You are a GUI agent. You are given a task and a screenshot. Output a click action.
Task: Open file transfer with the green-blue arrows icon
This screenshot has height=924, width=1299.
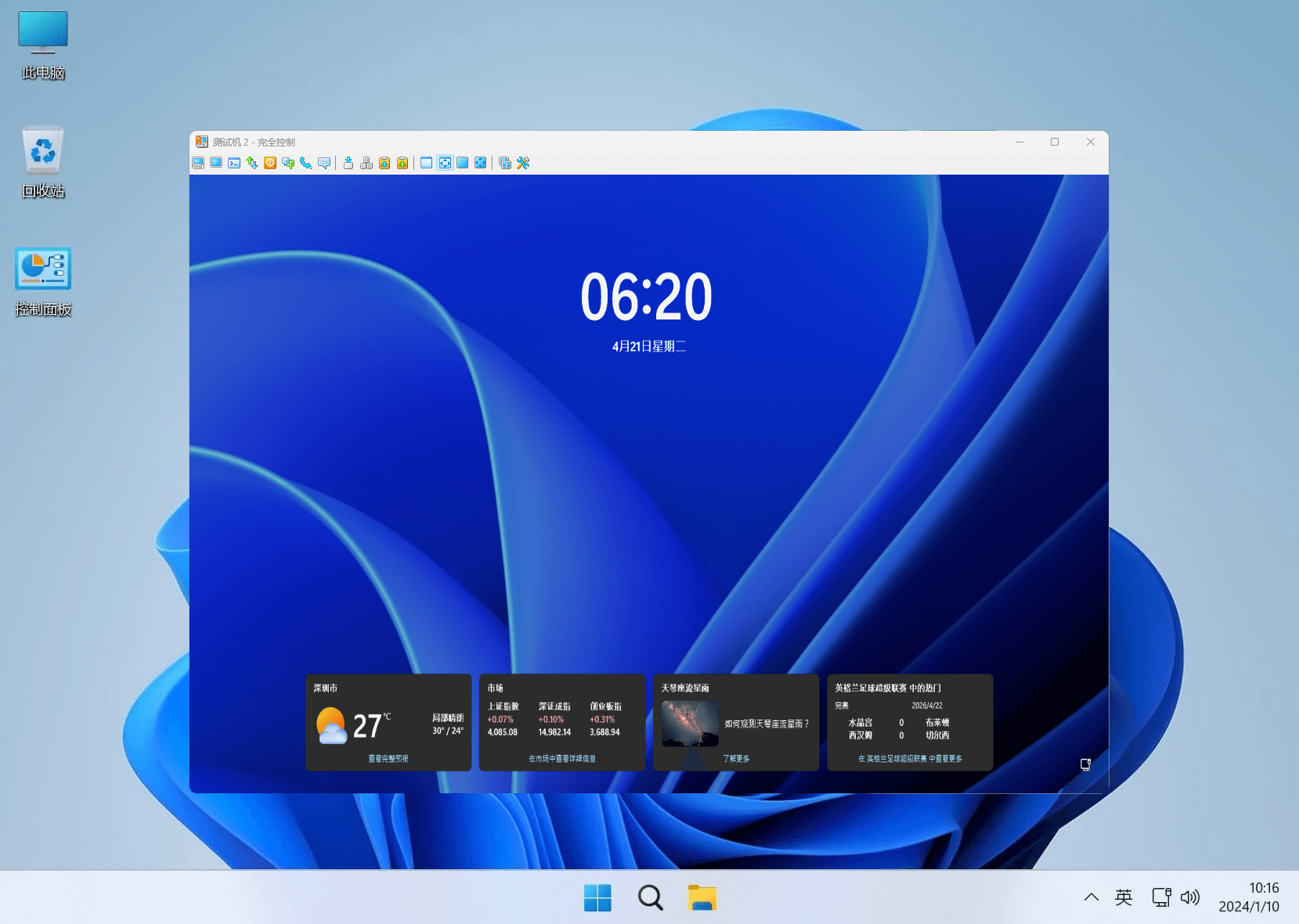pyautogui.click(x=252, y=163)
